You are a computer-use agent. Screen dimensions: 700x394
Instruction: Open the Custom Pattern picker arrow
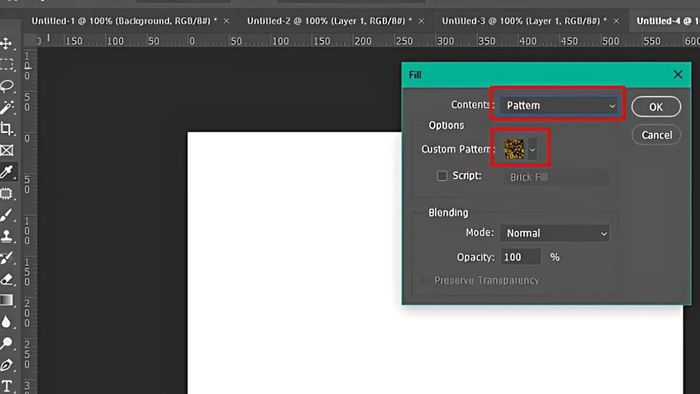coord(533,149)
